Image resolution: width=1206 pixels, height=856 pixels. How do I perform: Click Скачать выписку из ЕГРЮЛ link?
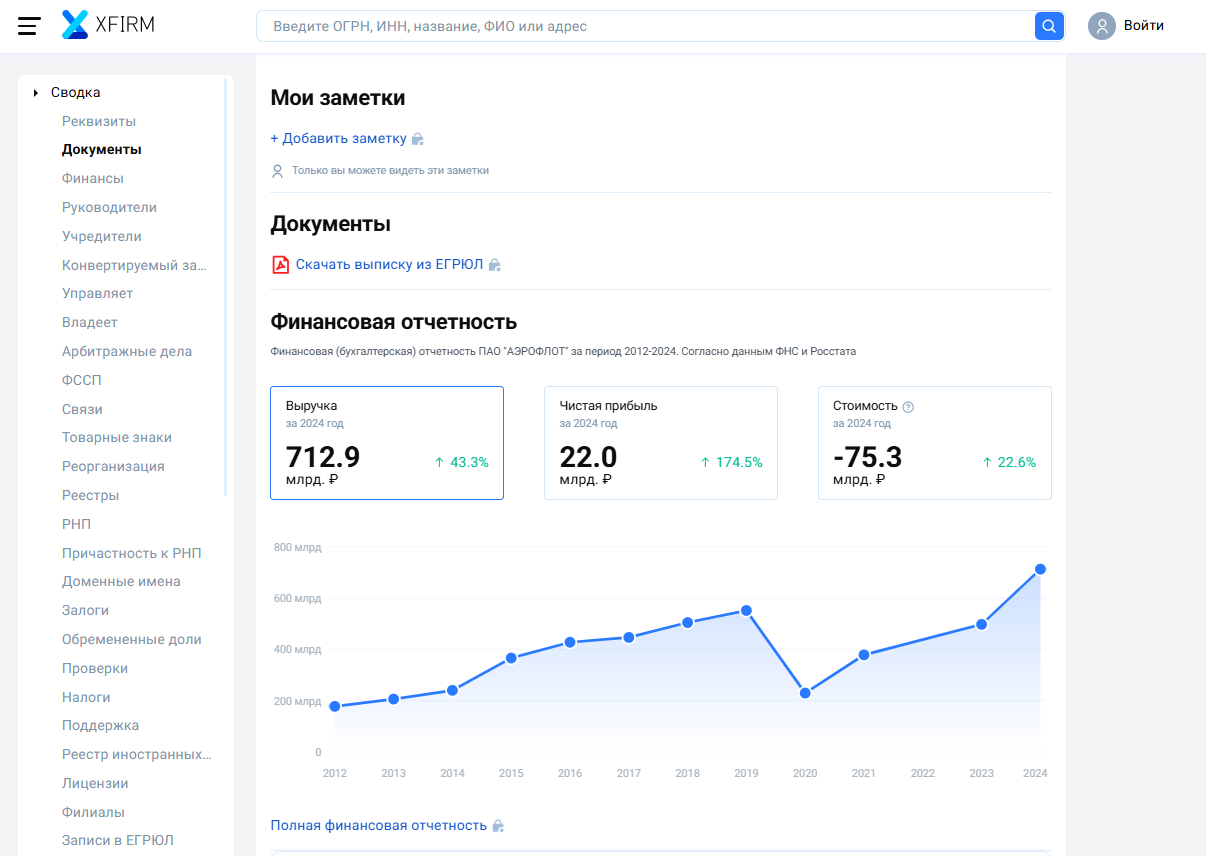389,264
